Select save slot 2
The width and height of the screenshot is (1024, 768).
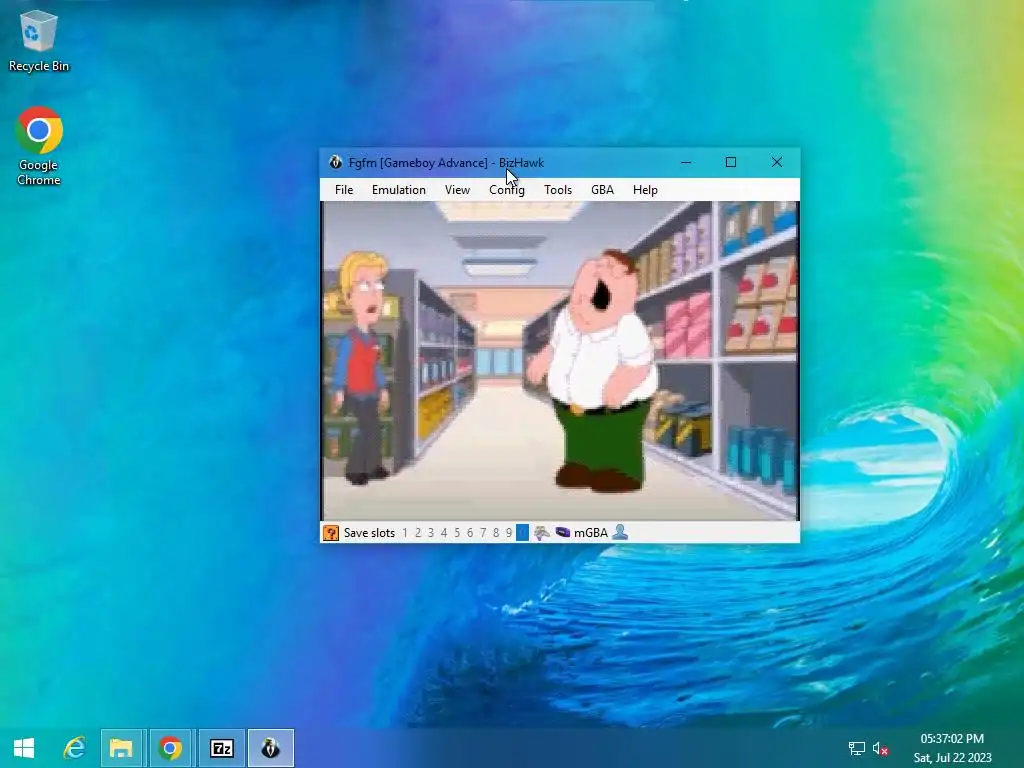tap(418, 533)
